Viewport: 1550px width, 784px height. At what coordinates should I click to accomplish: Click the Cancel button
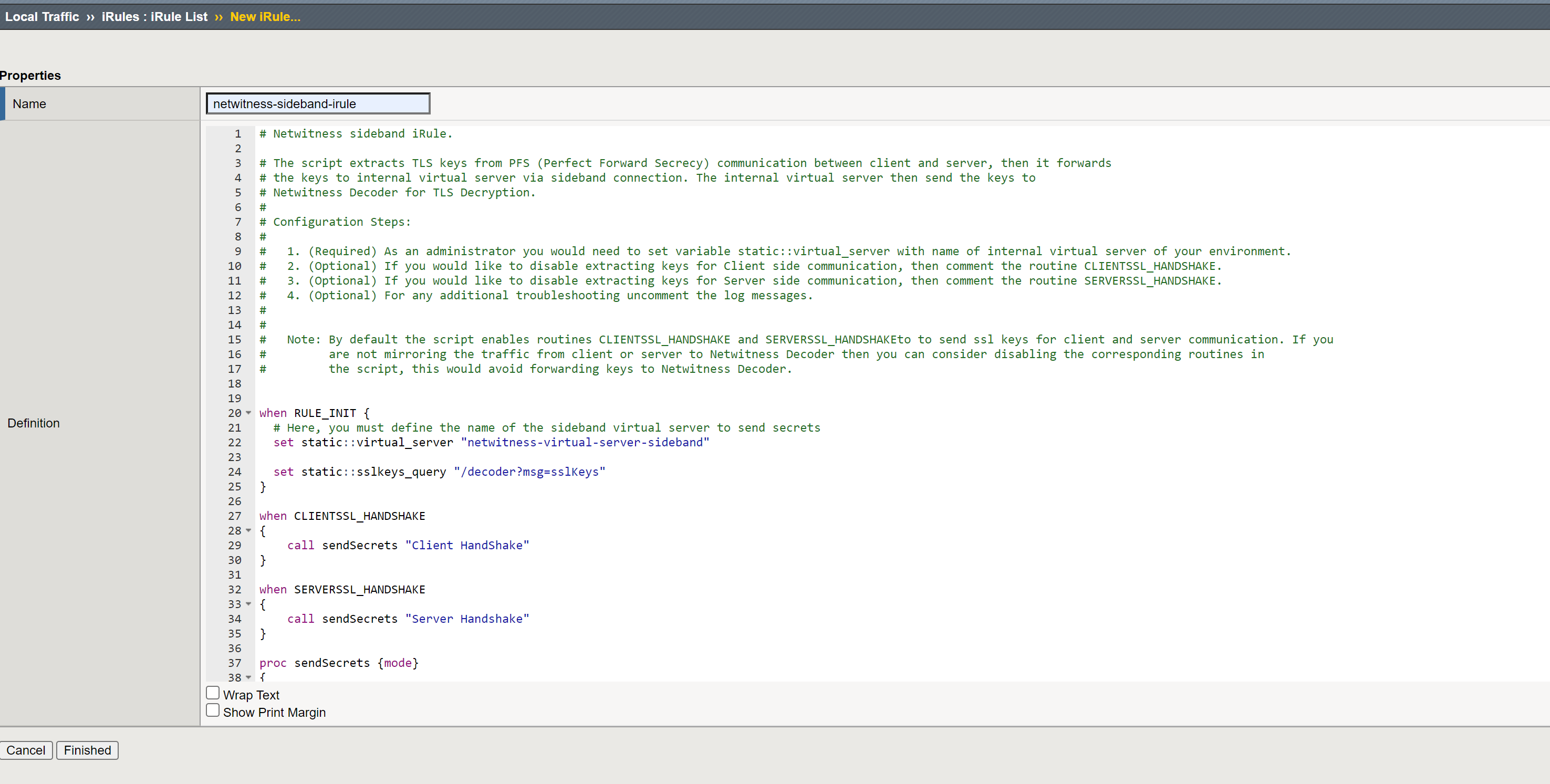click(26, 750)
